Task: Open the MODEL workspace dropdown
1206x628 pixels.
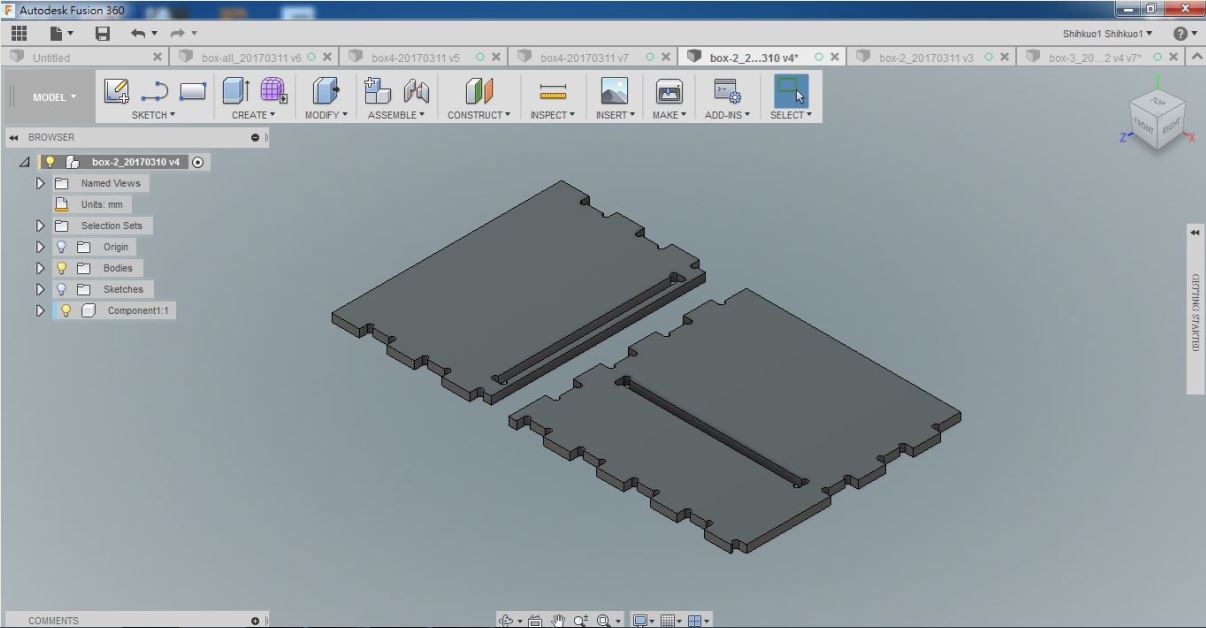Action: click(x=52, y=97)
